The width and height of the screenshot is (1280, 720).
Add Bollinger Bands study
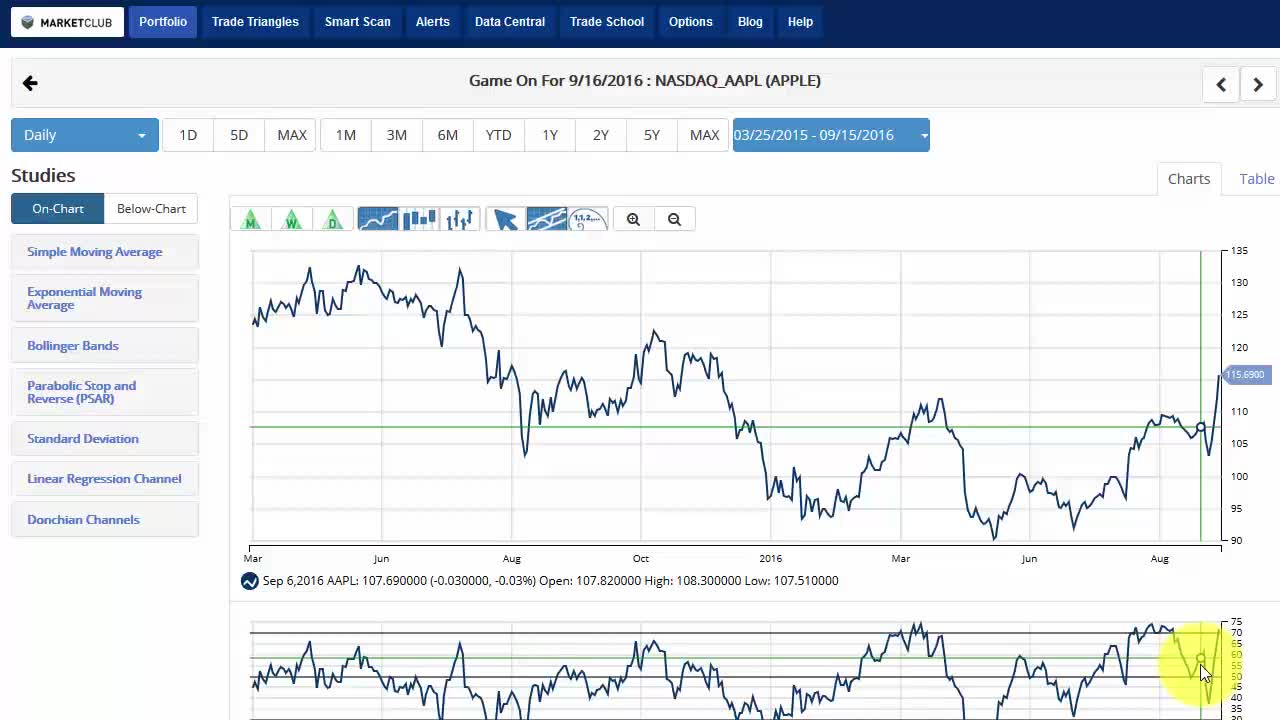point(105,346)
